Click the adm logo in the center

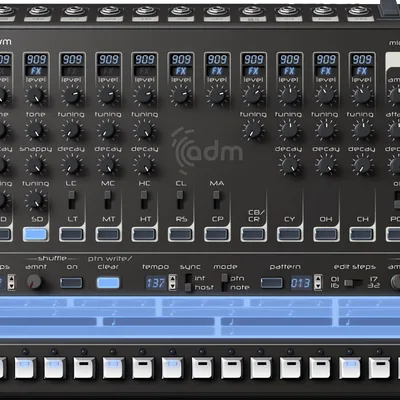tap(207, 151)
